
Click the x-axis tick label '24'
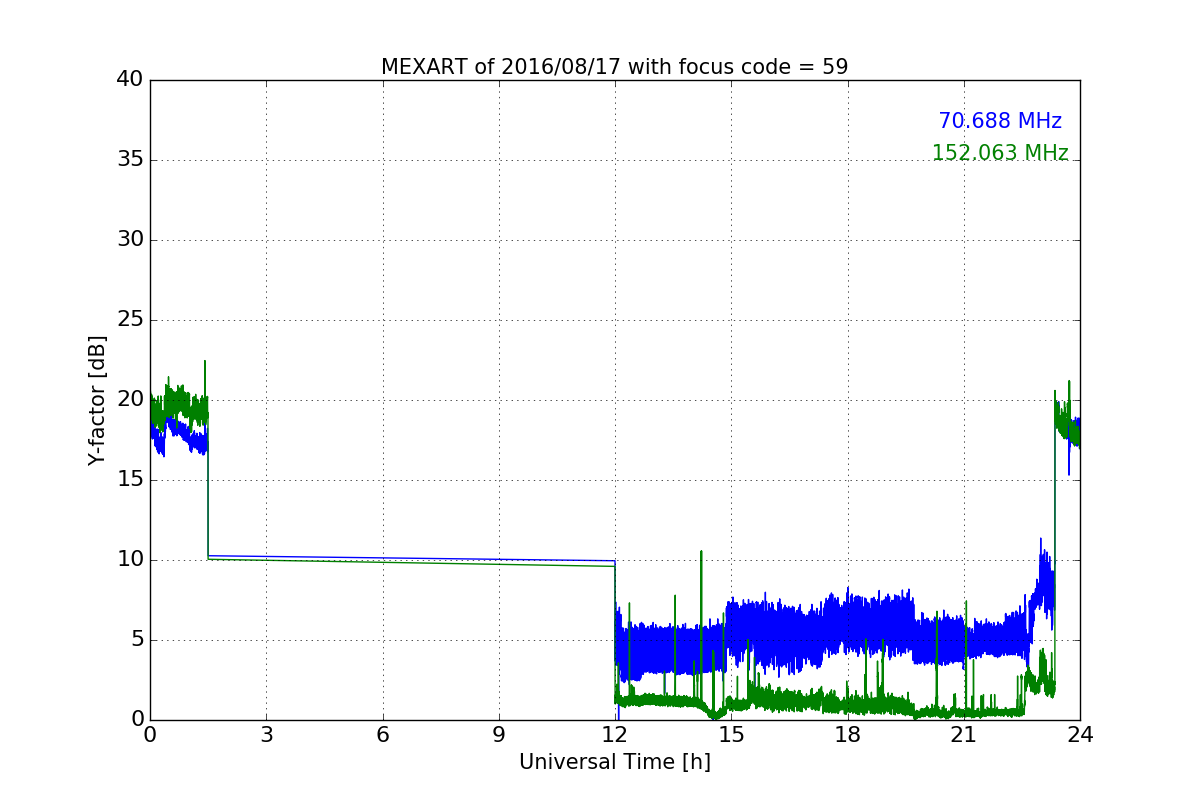coord(1080,734)
